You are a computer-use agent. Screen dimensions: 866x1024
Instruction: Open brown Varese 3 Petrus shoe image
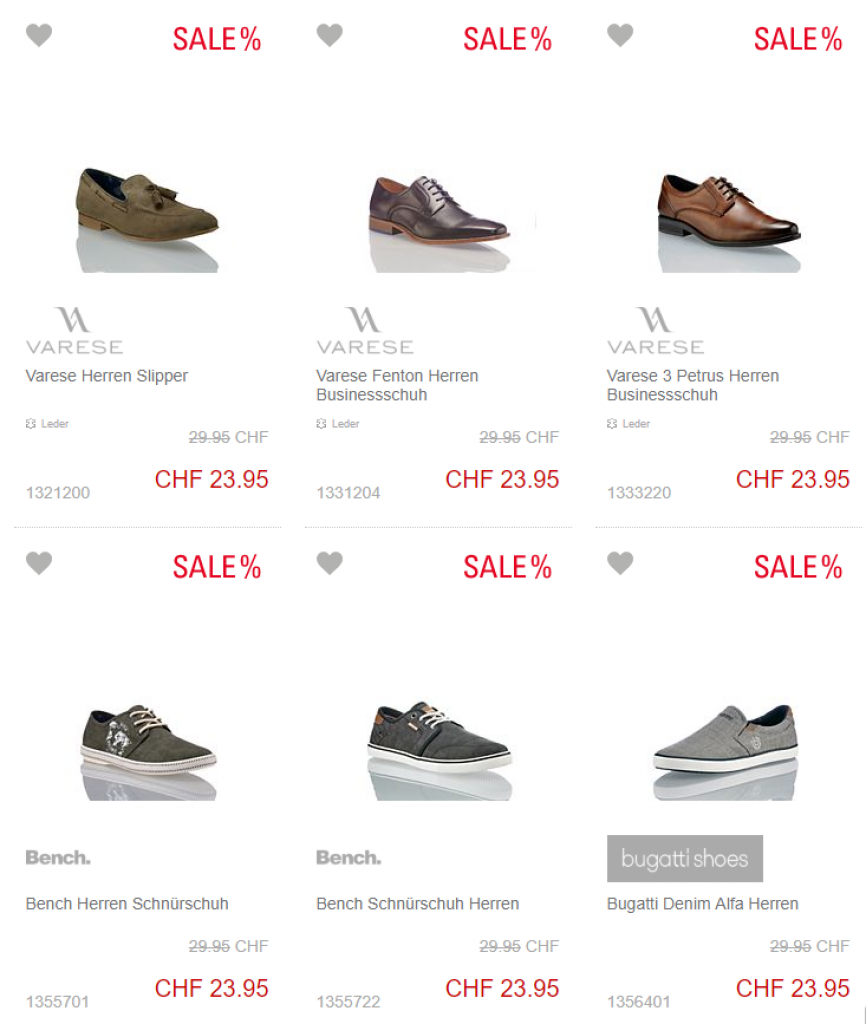tap(728, 208)
